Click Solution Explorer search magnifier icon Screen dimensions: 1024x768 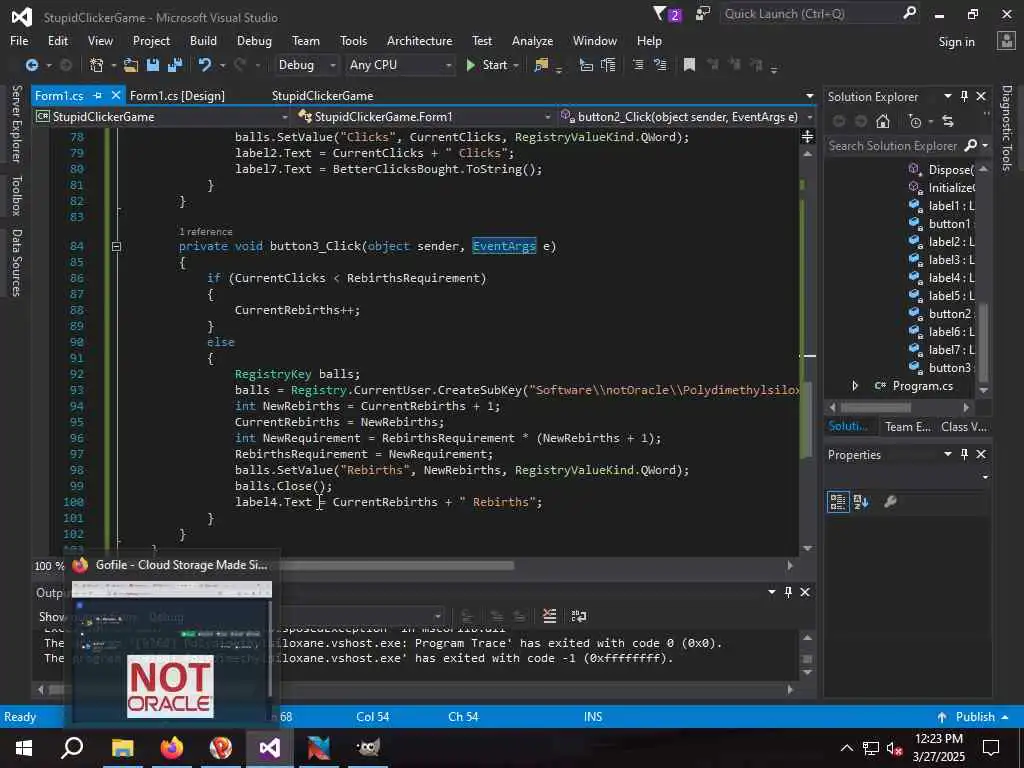click(x=970, y=146)
